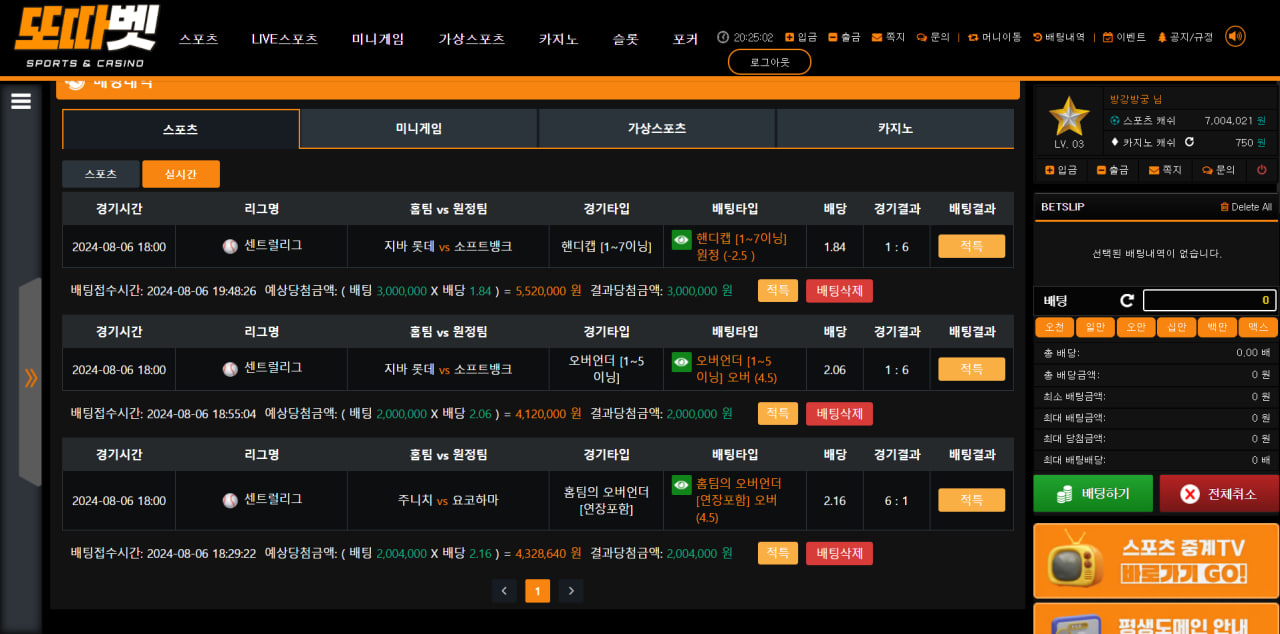1280x634 pixels.
Task: Go to the previous page of bet history
Action: tap(504, 591)
